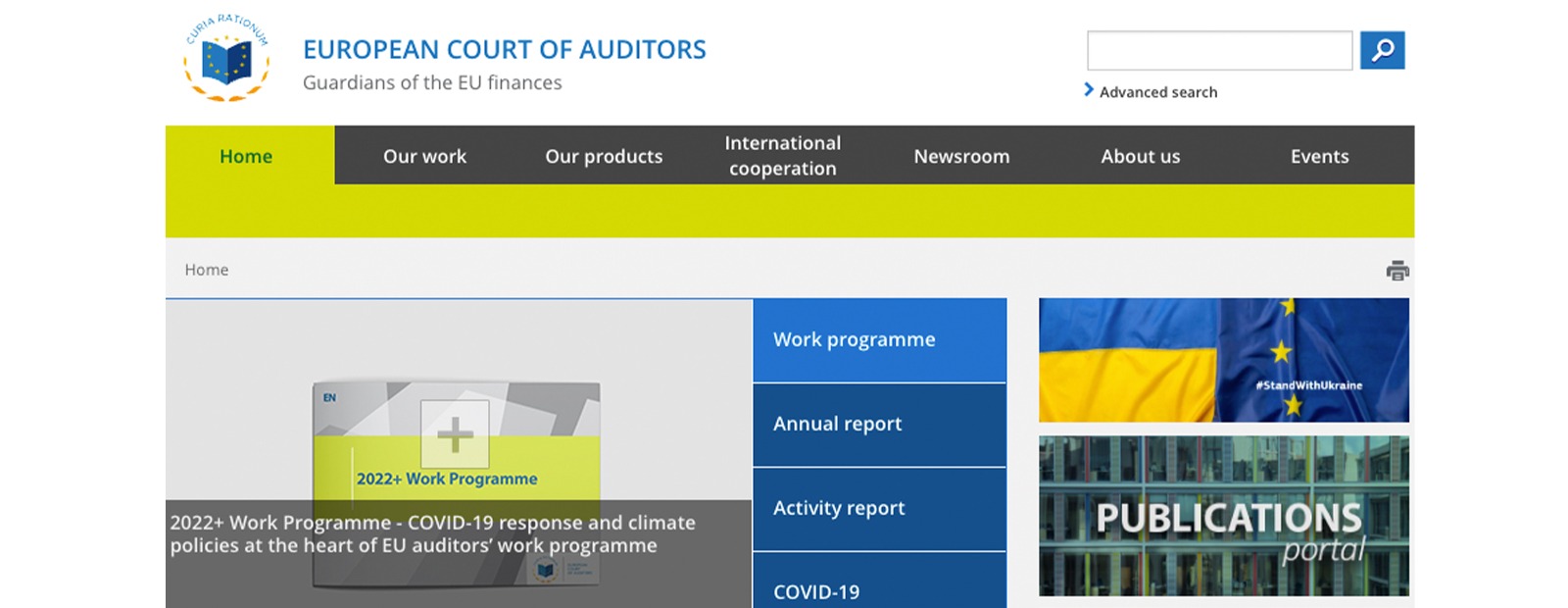Viewport: 1568px width, 608px height.
Task: Click the 'Guardians of the EU finances' tagline
Action: pyautogui.click(x=432, y=82)
